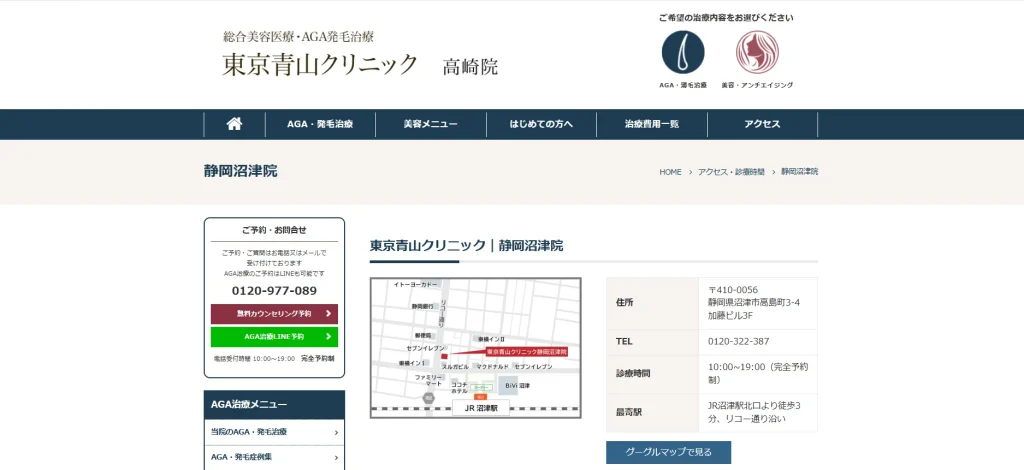Select the 美容・アンチエイジング face icon

pos(758,52)
